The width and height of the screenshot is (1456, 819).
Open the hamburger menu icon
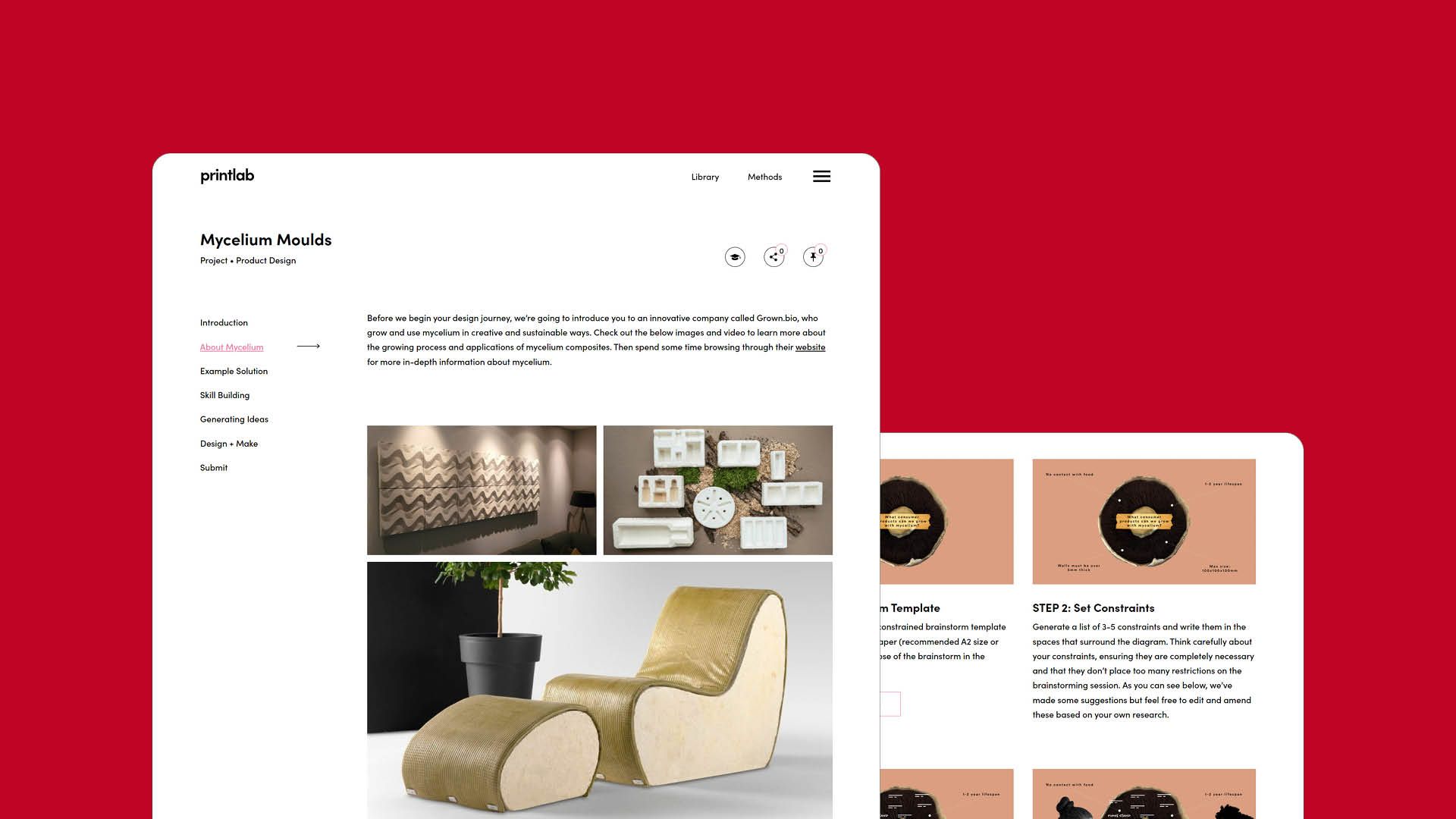pyautogui.click(x=821, y=176)
